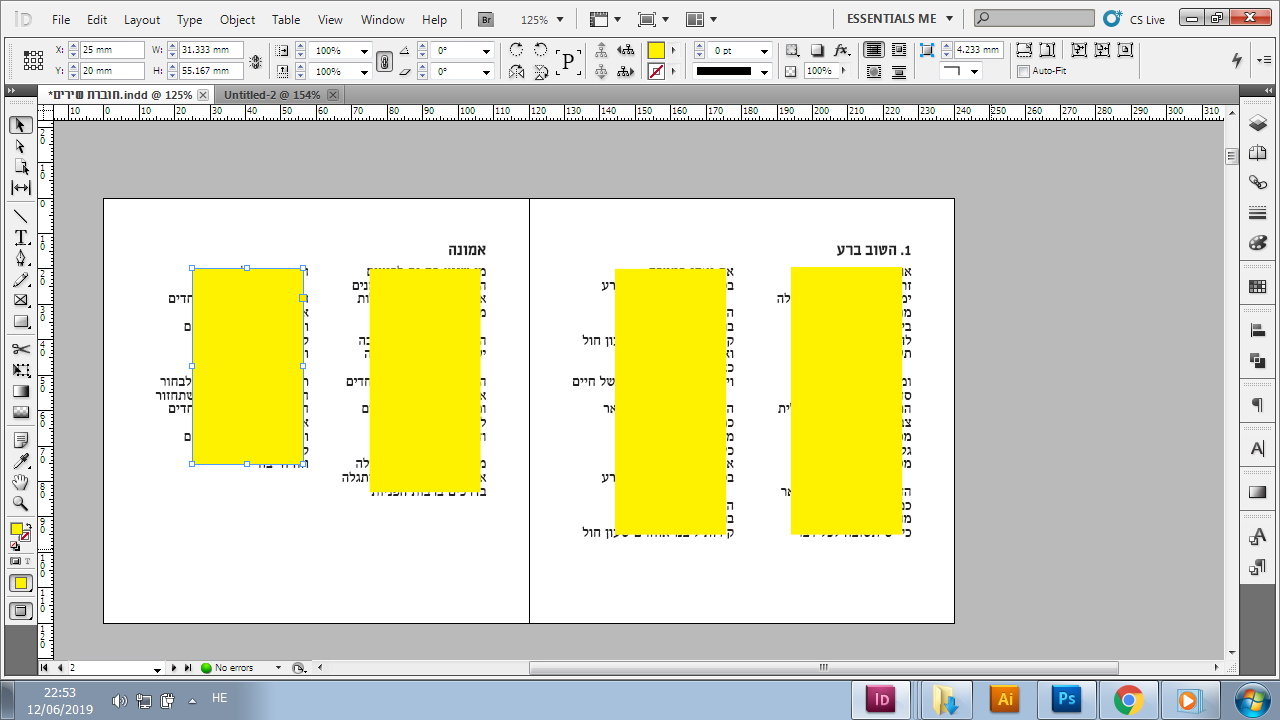Image resolution: width=1280 pixels, height=720 pixels.
Task: Click the X position field
Action: 112,50
